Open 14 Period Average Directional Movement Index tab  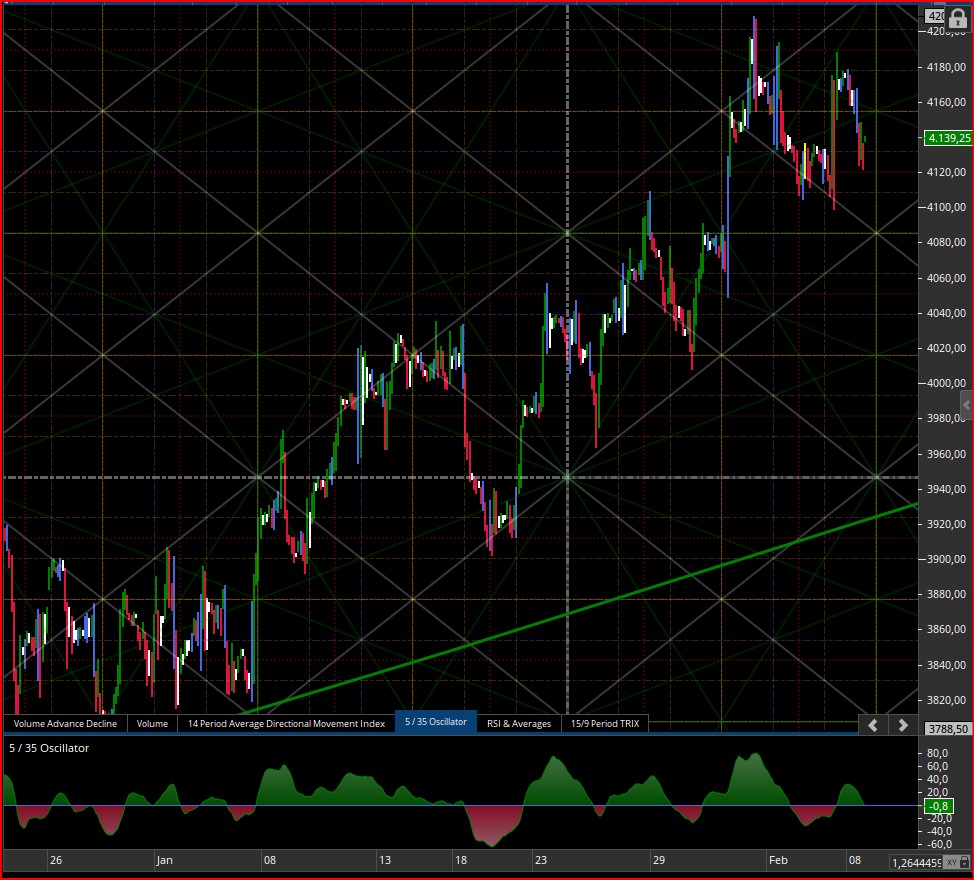pyautogui.click(x=286, y=724)
